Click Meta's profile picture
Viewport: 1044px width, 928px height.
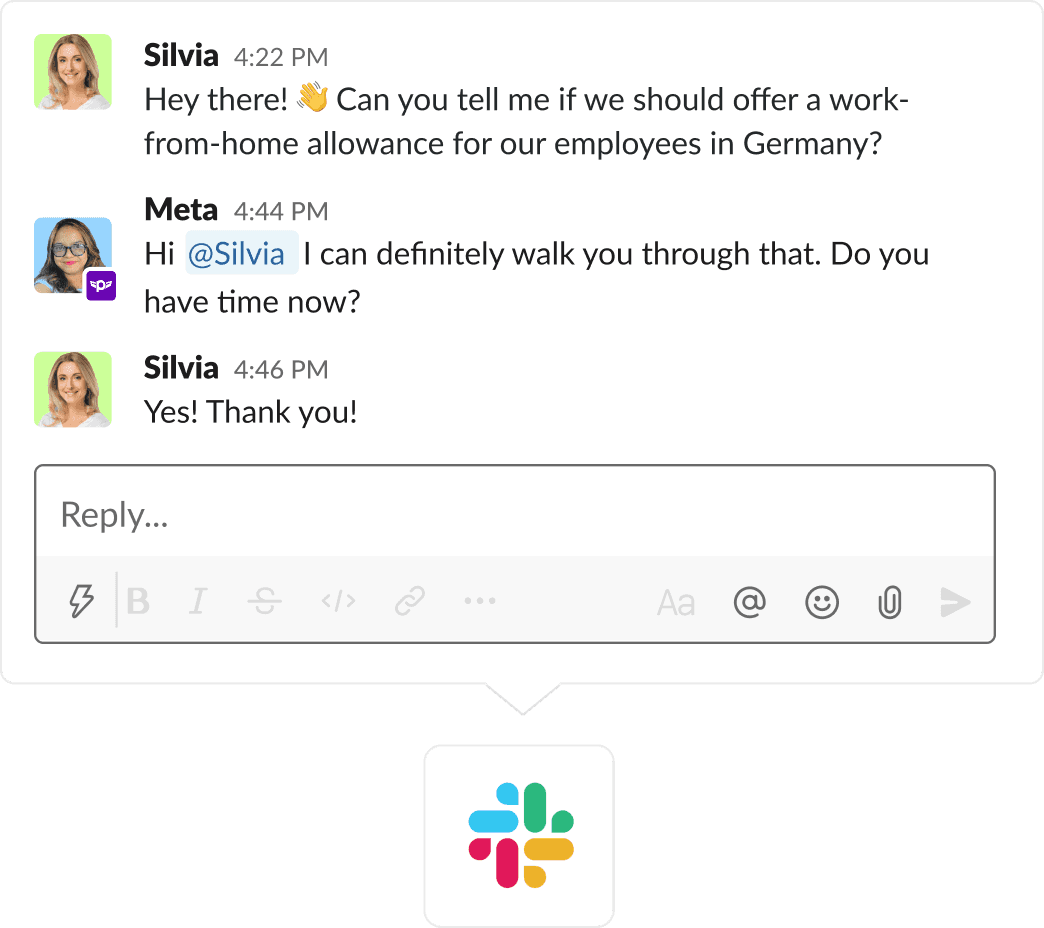point(73,256)
